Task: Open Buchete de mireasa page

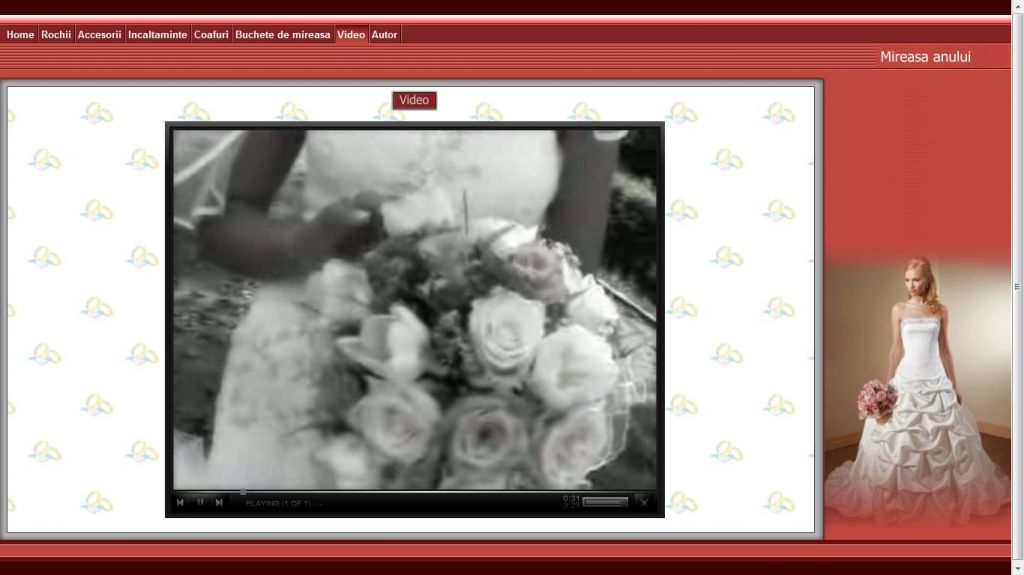Action: point(282,35)
